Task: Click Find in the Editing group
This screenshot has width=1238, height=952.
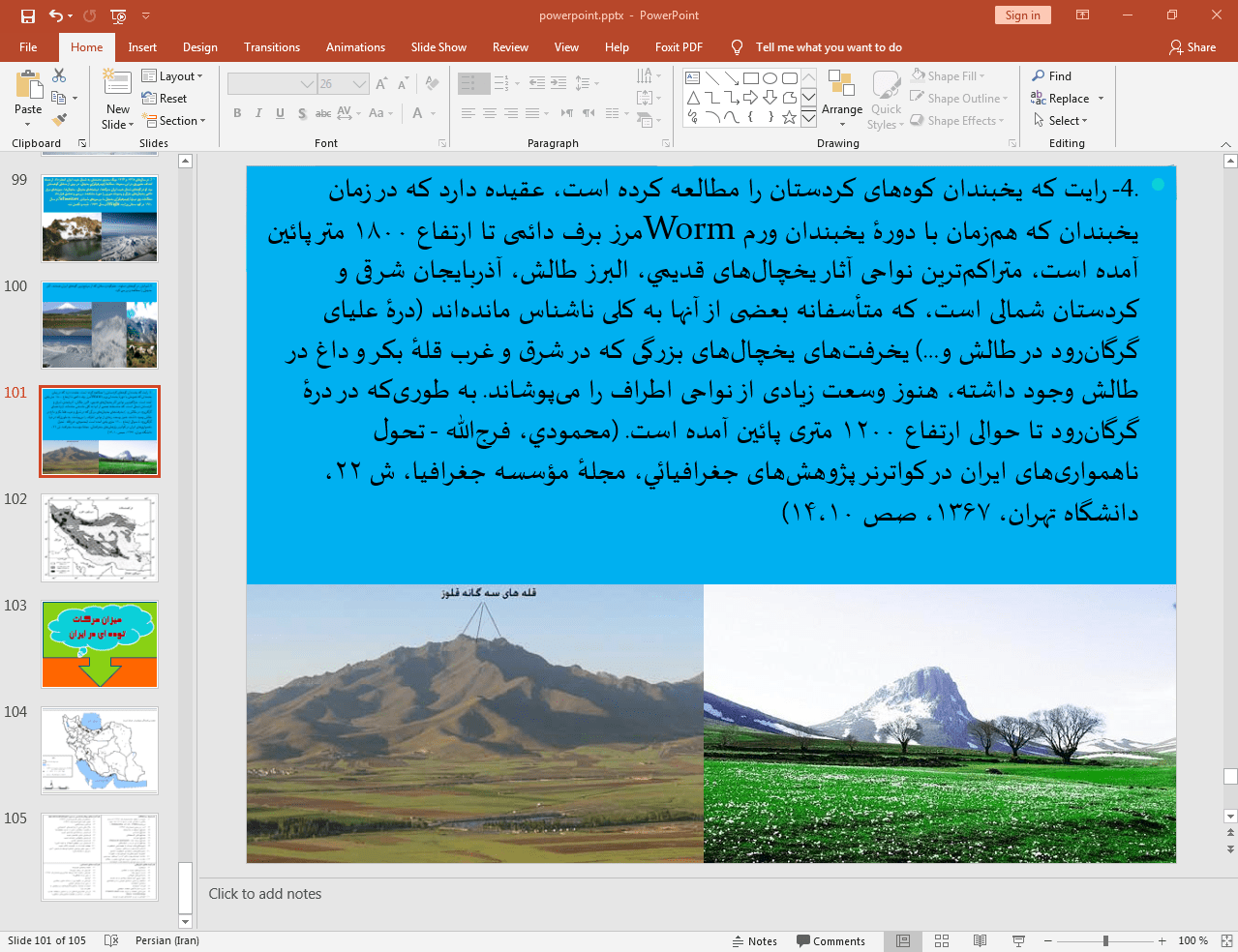Action: point(1051,76)
